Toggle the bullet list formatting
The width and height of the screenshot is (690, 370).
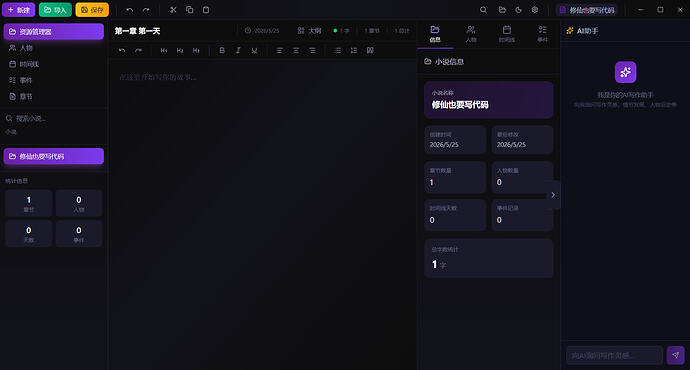point(338,51)
